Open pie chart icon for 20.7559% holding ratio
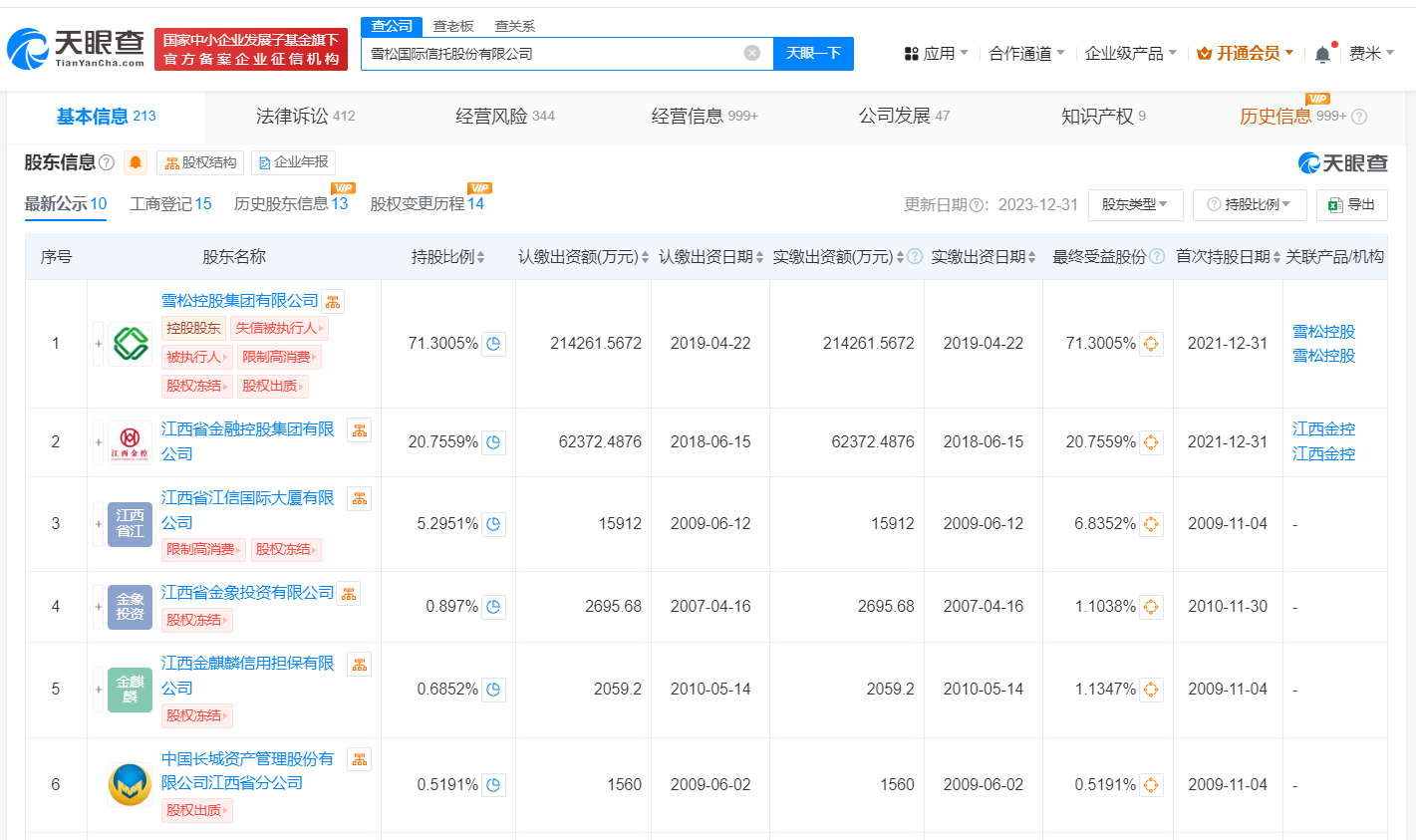This screenshot has width=1416, height=840. 493,442
